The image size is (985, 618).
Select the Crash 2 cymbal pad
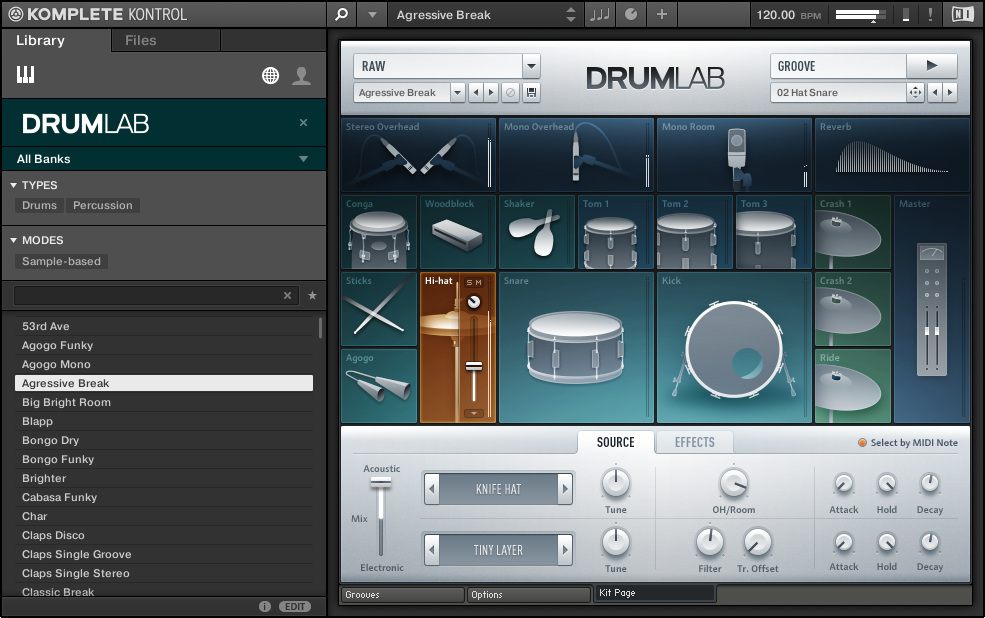(x=852, y=309)
